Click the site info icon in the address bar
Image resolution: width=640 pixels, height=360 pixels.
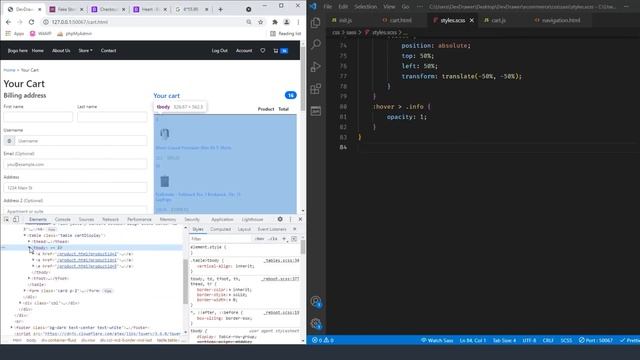46,22
